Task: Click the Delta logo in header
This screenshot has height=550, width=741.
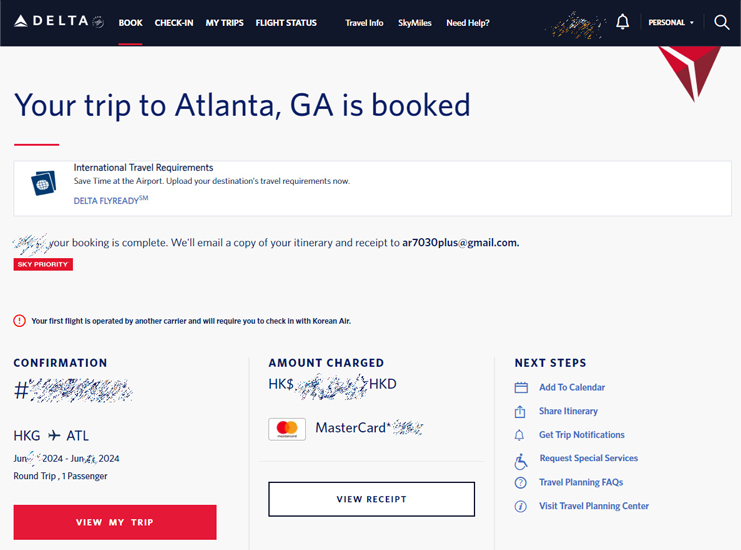Action: [59, 21]
